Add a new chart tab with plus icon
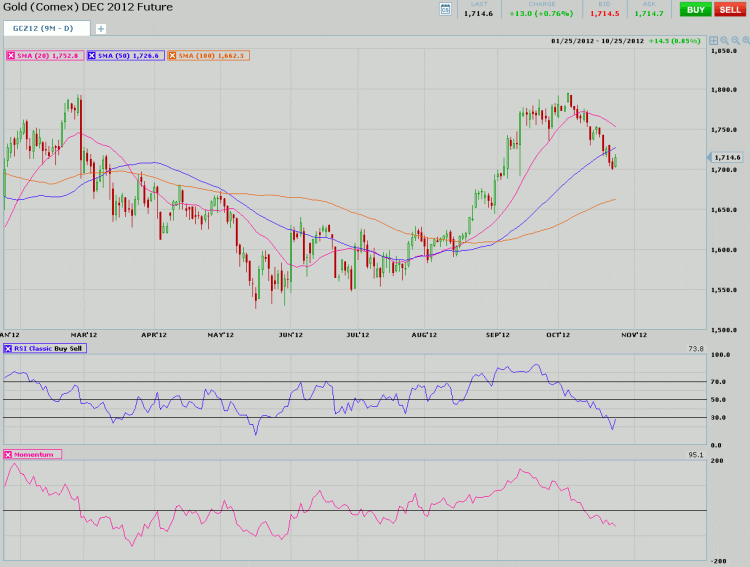 click(x=100, y=28)
